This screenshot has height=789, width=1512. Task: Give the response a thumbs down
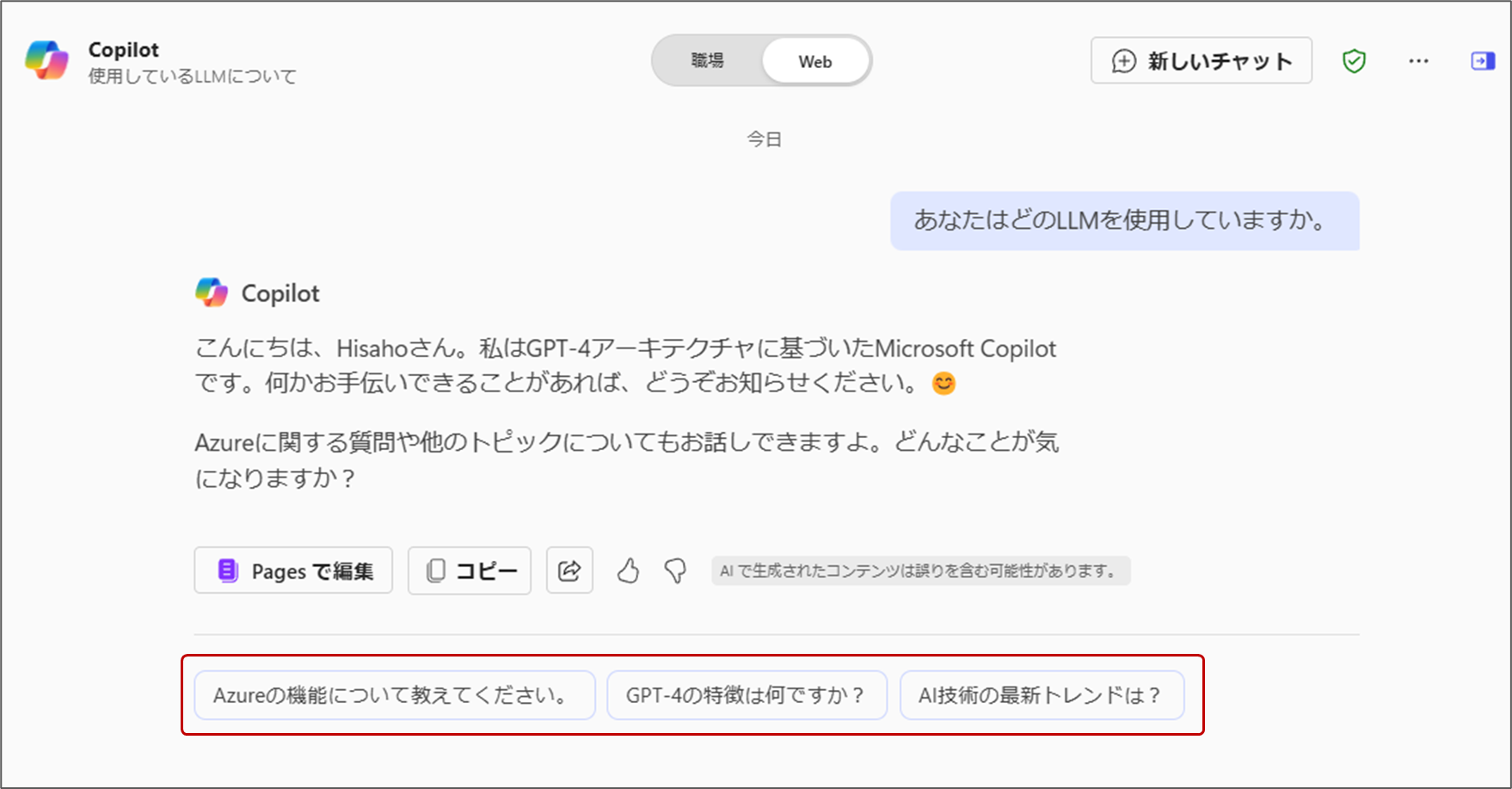pos(676,570)
